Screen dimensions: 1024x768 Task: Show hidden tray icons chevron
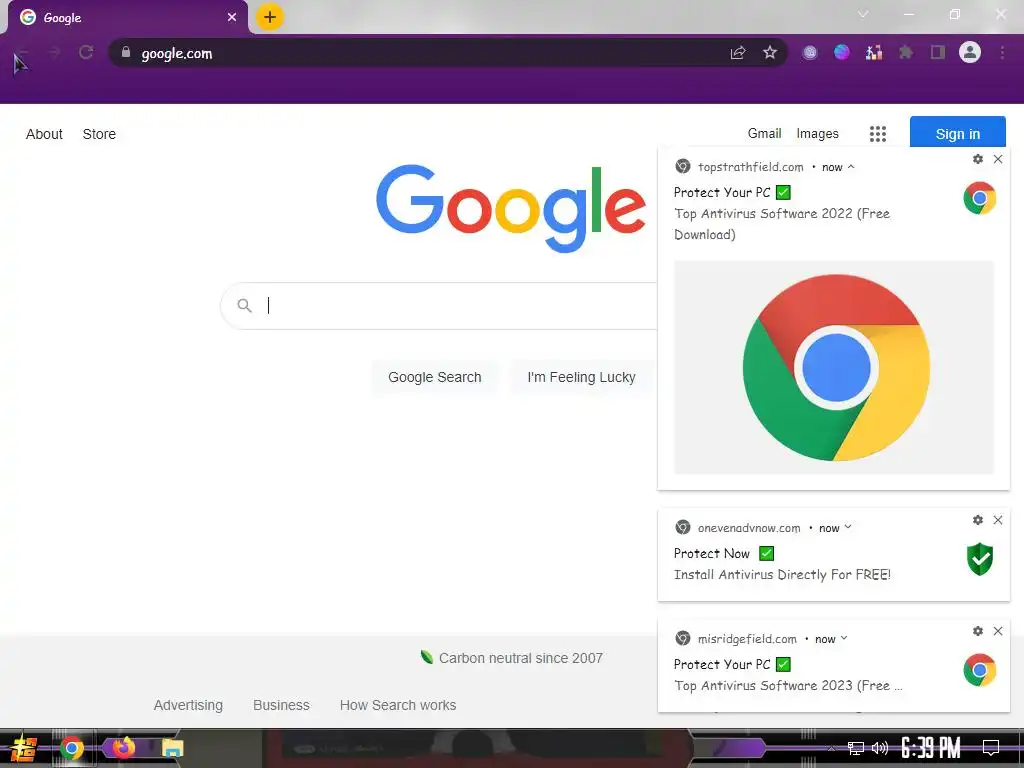tap(831, 748)
